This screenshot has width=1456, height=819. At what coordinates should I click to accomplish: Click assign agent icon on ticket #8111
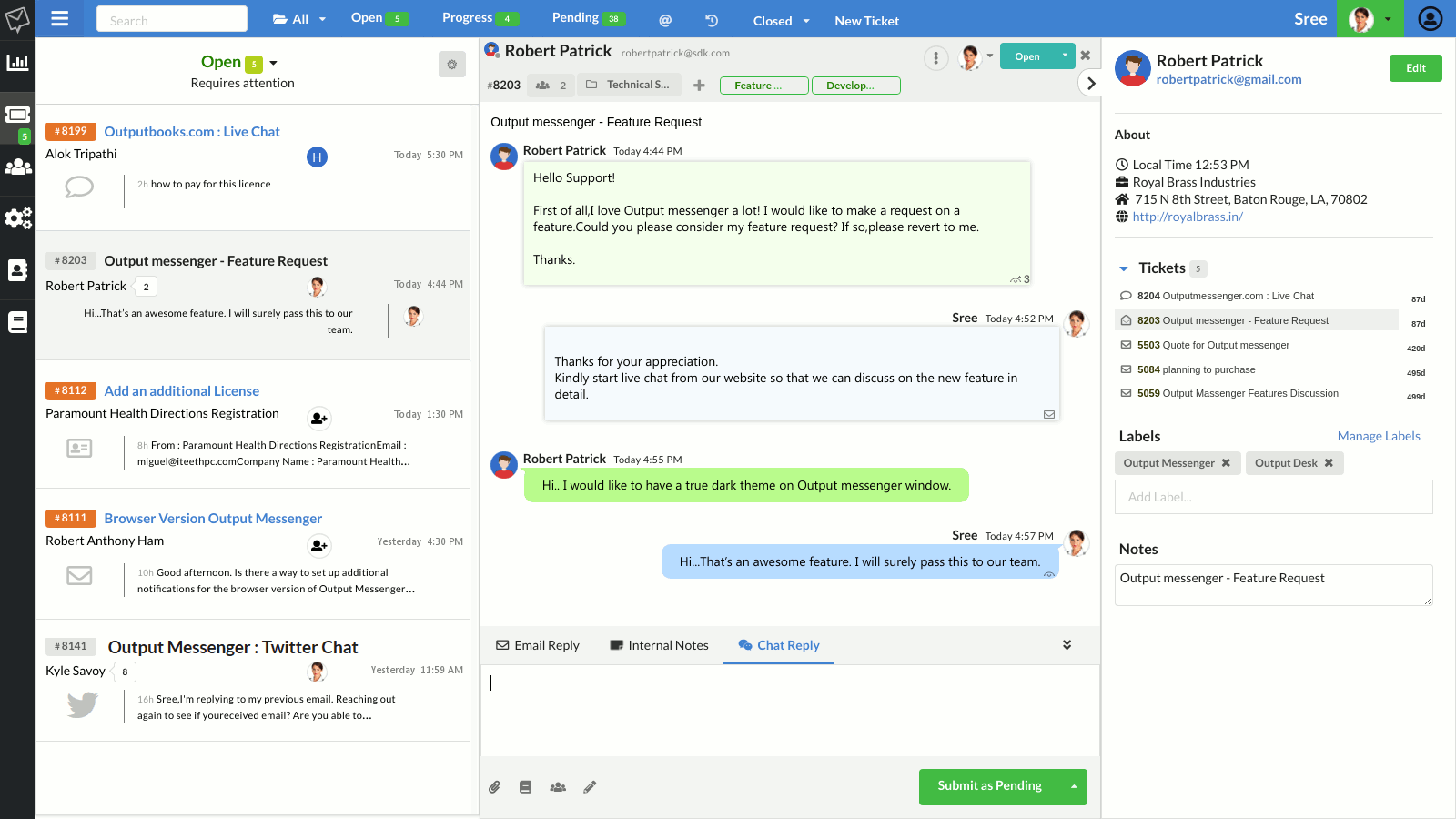[x=319, y=546]
